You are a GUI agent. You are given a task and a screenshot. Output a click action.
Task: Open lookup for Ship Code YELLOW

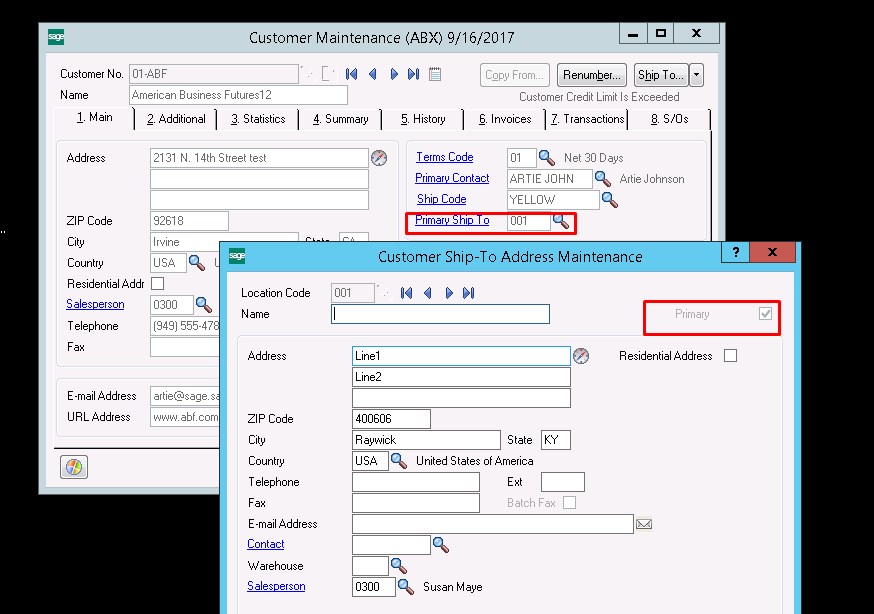[610, 199]
